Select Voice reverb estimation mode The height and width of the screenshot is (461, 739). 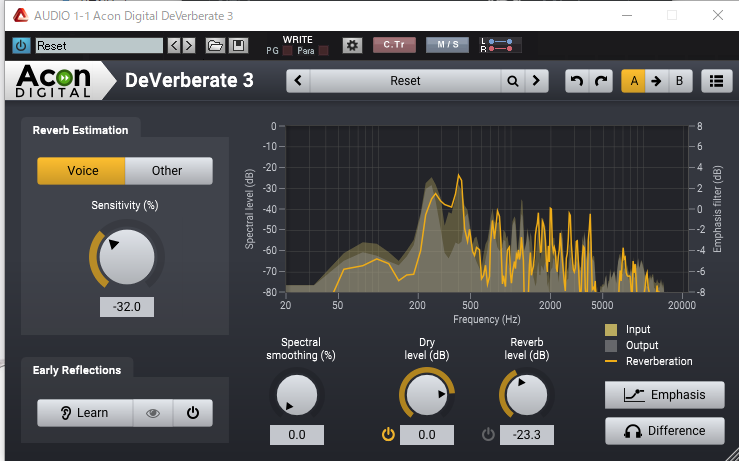click(x=81, y=171)
